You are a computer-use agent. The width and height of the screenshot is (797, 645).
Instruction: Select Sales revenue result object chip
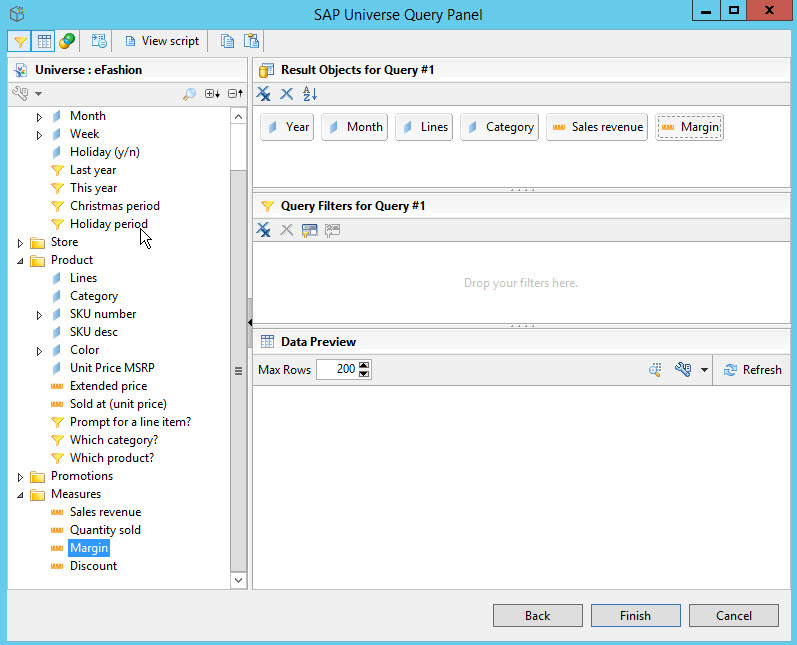(596, 127)
